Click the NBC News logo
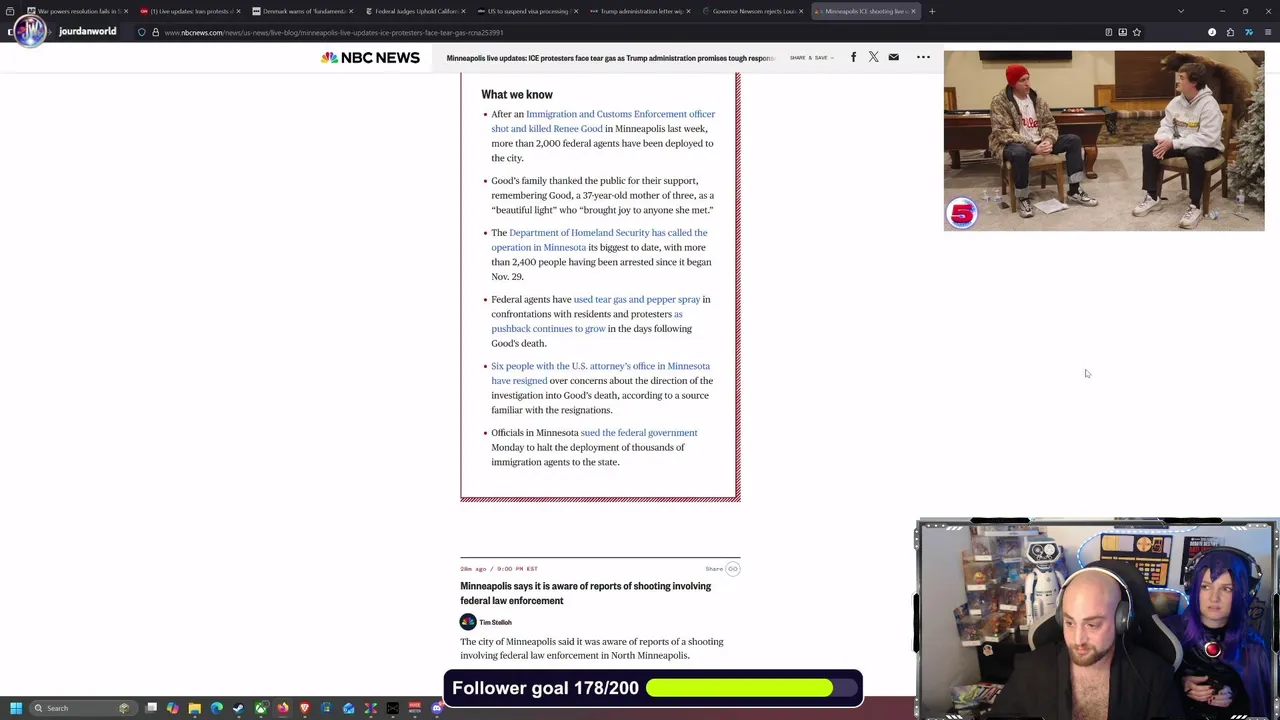1280x720 pixels. 370,57
